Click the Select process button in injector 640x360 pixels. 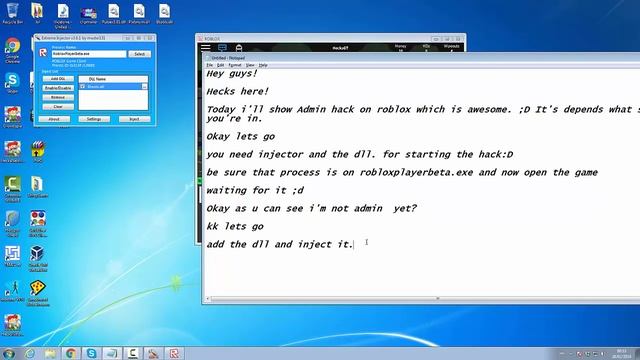point(140,54)
